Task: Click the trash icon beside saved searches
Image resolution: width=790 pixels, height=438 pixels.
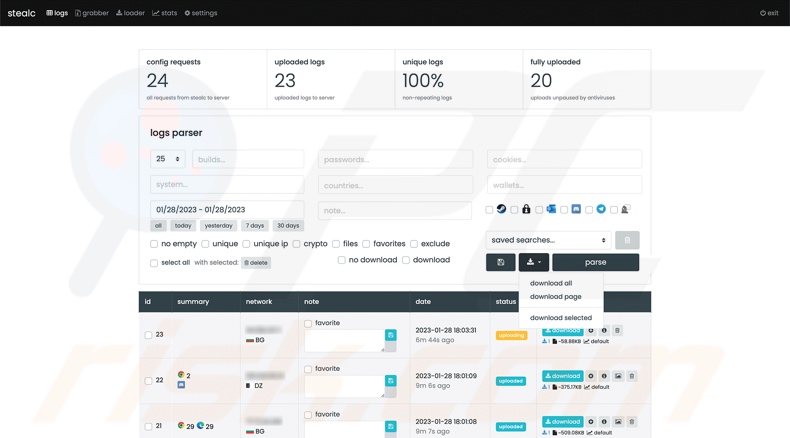Action: (627, 240)
